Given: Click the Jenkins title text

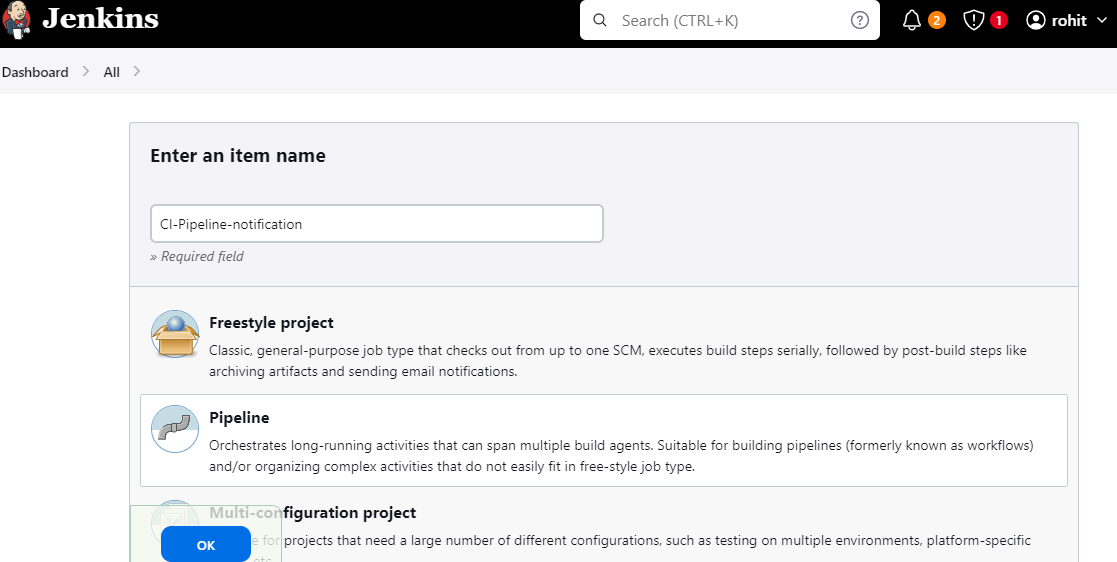Looking at the screenshot, I should tap(100, 19).
